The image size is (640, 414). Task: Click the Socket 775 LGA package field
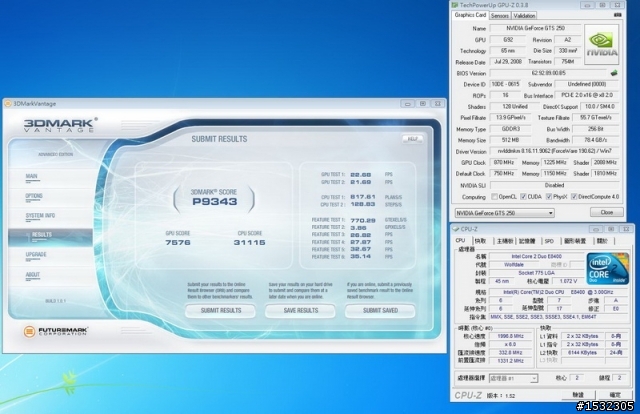click(x=536, y=273)
